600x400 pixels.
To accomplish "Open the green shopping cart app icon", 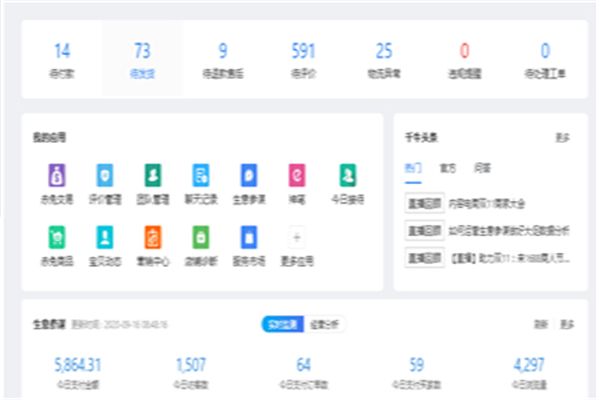I will pyautogui.click(x=55, y=237).
